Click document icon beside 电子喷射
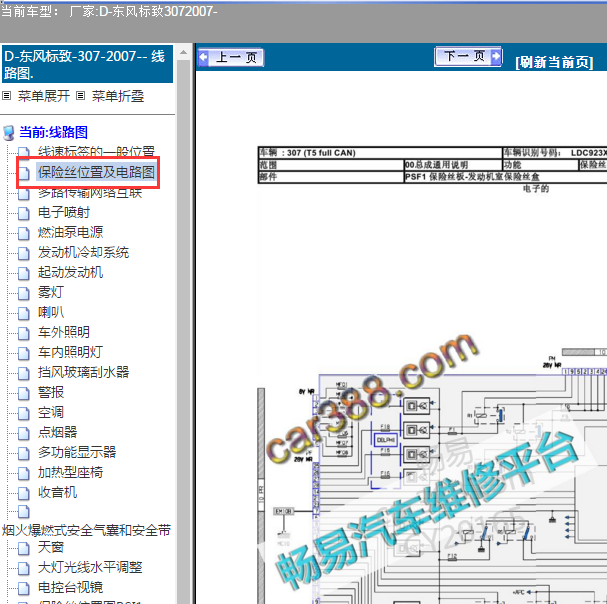Screen dimensions: 607x604 tap(24, 213)
